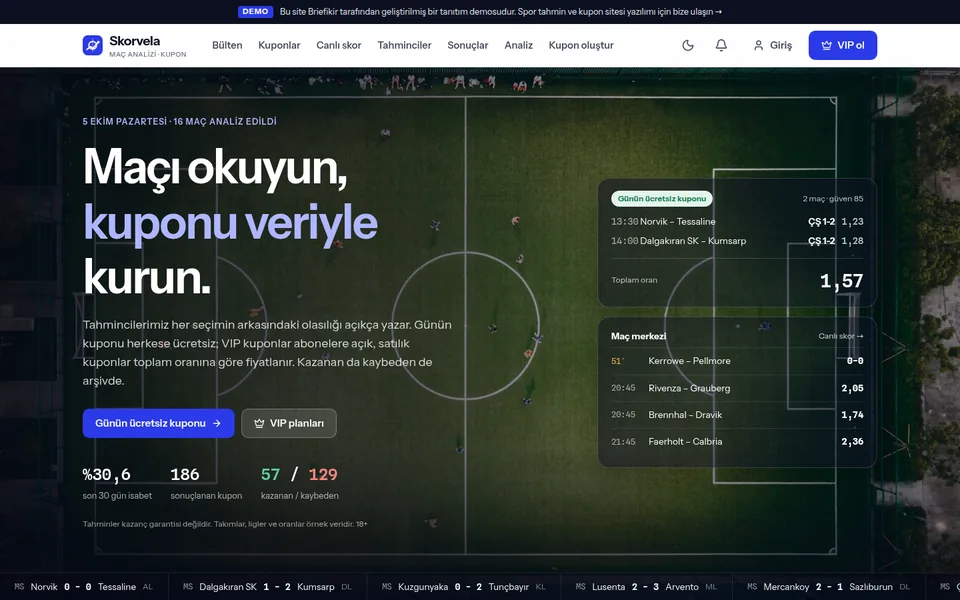
Task: Click the VIP ol button
Action: pos(842,45)
